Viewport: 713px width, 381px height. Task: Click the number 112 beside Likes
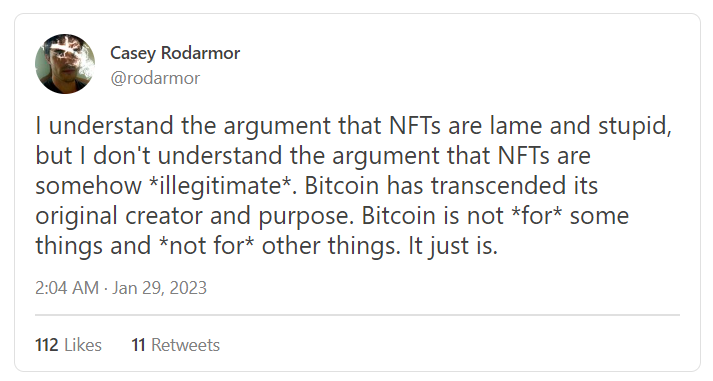(x=47, y=345)
